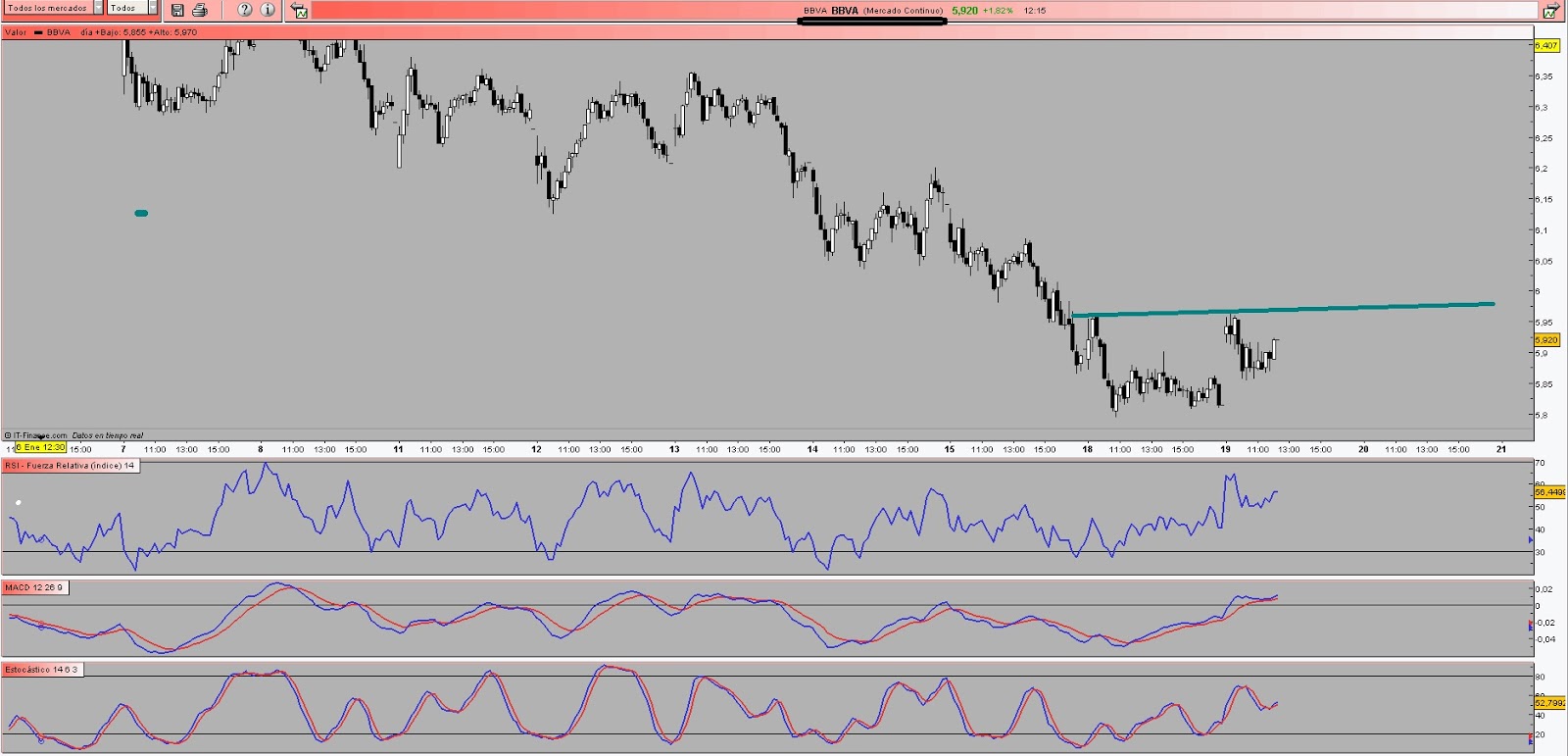The width and height of the screenshot is (1568, 756).
Task: Click the 12:15 time in title bar
Action: click(x=1035, y=11)
